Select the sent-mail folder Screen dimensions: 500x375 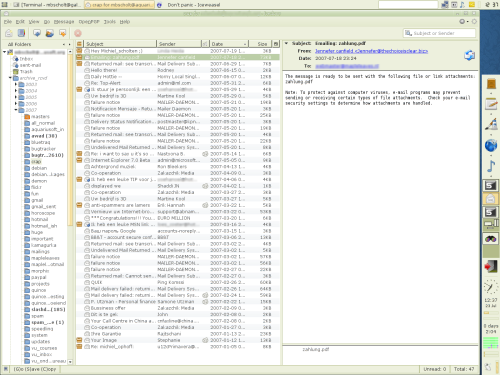point(30,65)
